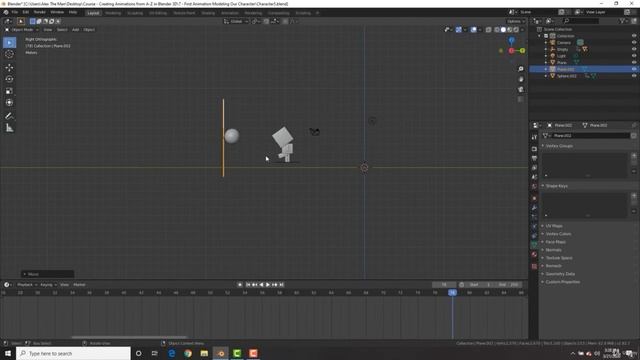Hide the Sphere.002 object in outliner
This screenshot has width=640, height=360.
(634, 76)
